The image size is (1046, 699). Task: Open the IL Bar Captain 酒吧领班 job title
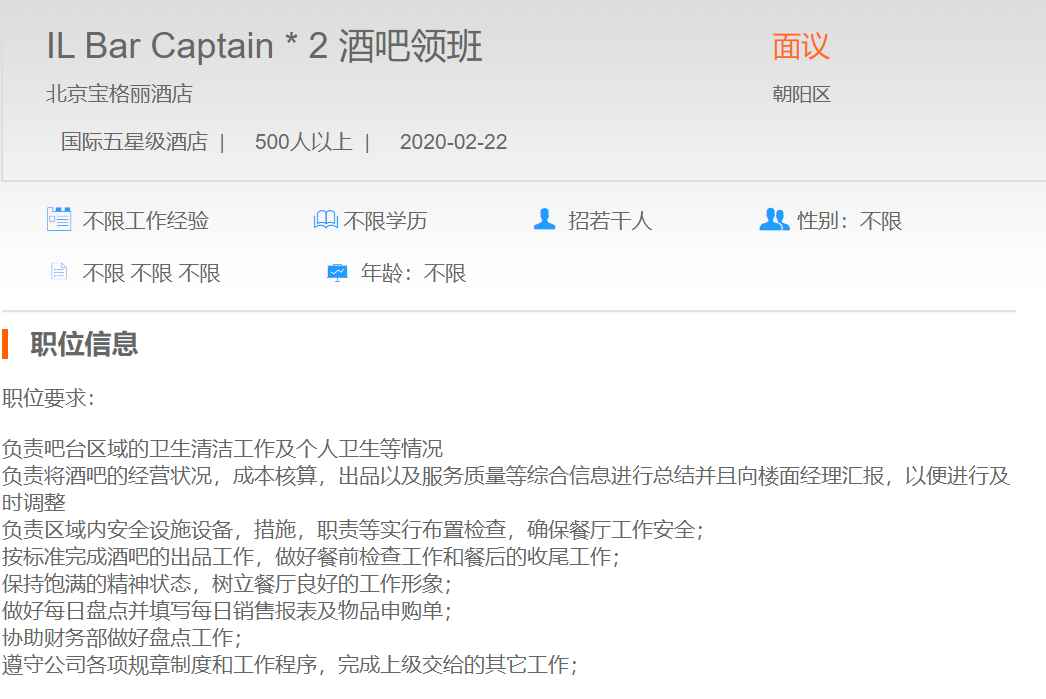(264, 47)
